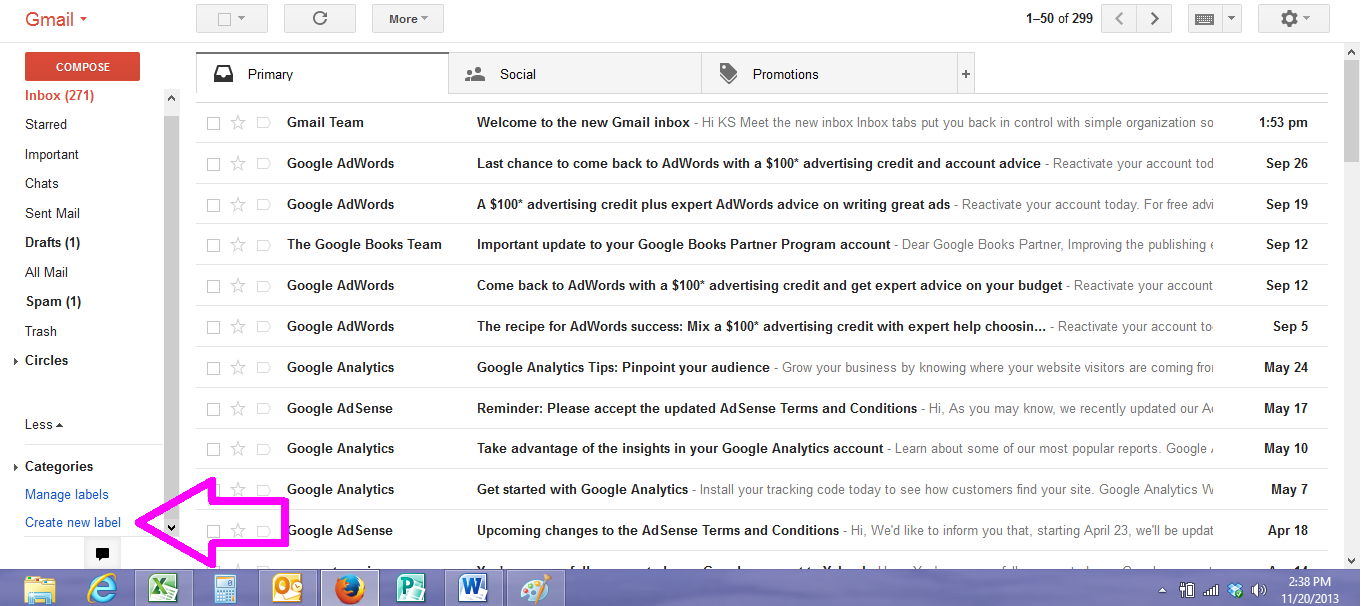Select the Google Books Team message checkbox
This screenshot has width=1366, height=606.
coord(213,245)
